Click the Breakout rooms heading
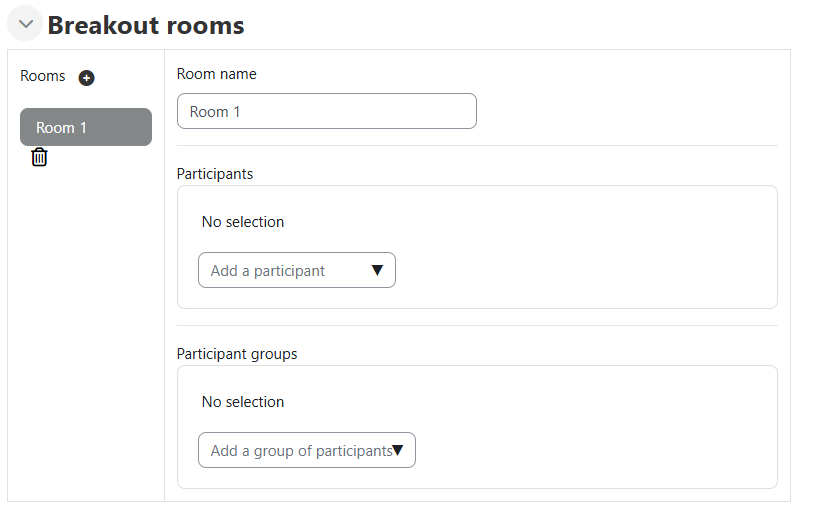Screen dimensions: 818x510 146,25
